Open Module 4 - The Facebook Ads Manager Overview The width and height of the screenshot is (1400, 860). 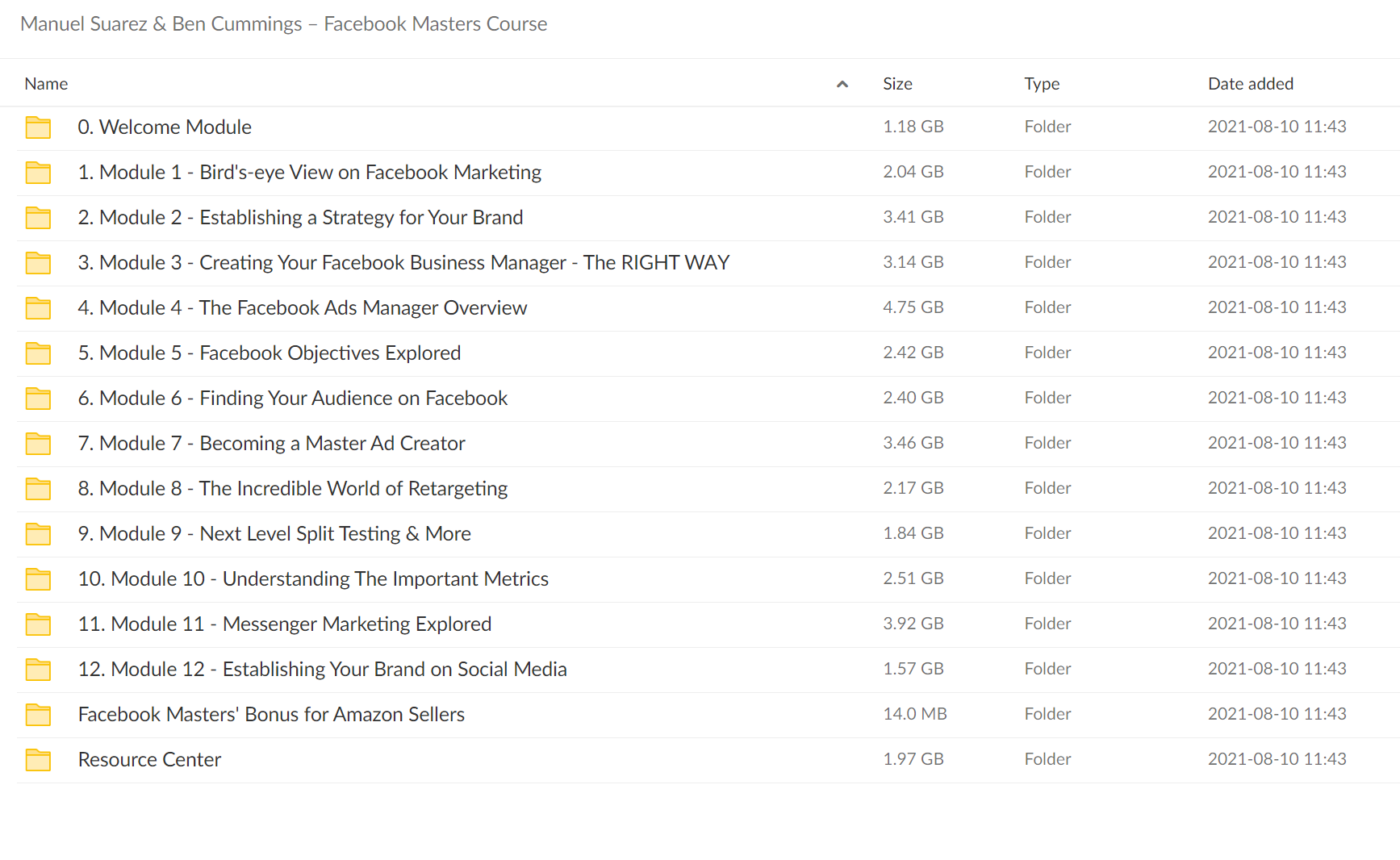click(x=303, y=308)
